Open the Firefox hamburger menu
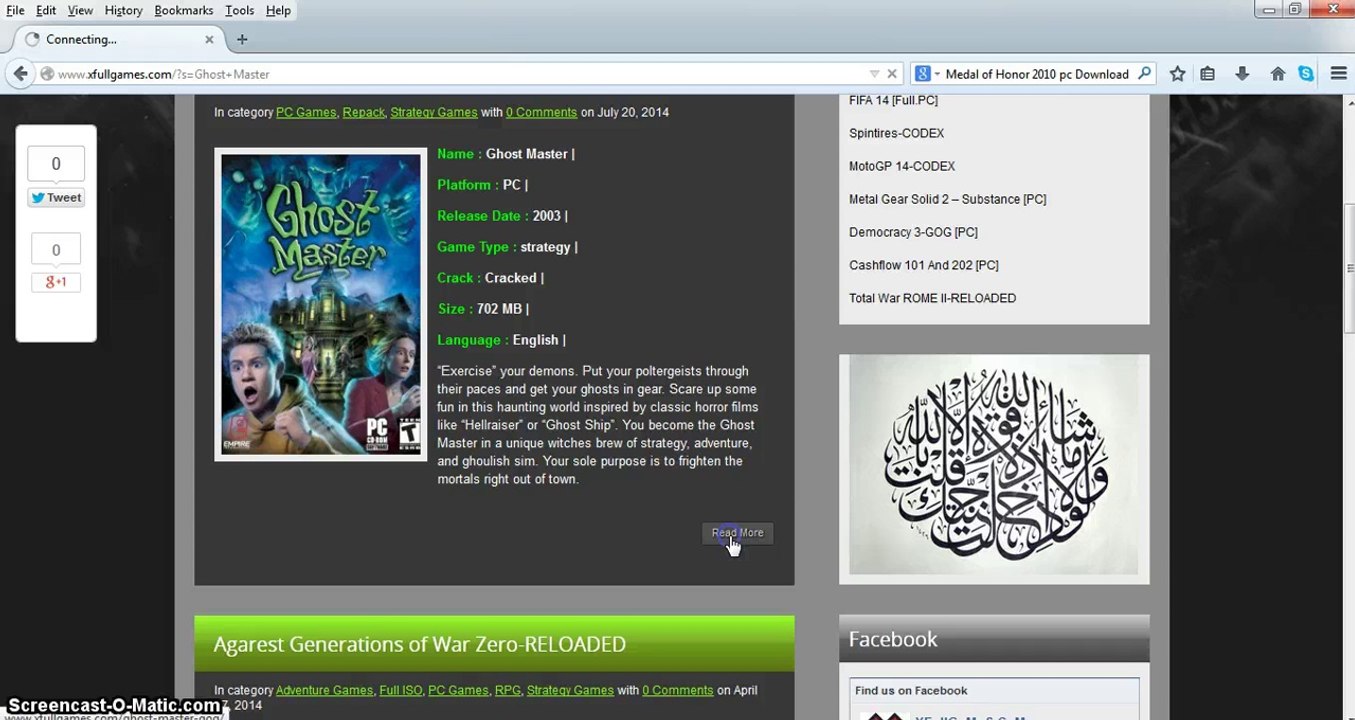 [x=1339, y=74]
